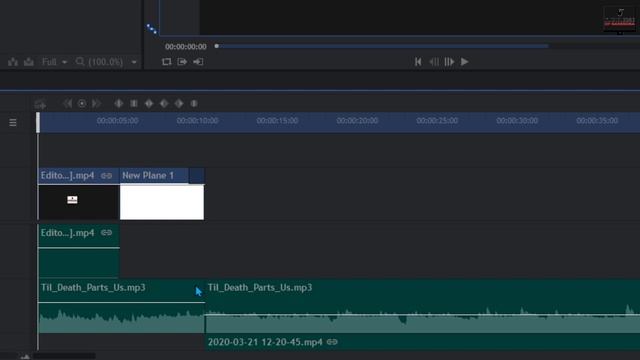Screen dimensions: 640x360
Task: Click the constant keyframe square icon
Action: (134, 104)
